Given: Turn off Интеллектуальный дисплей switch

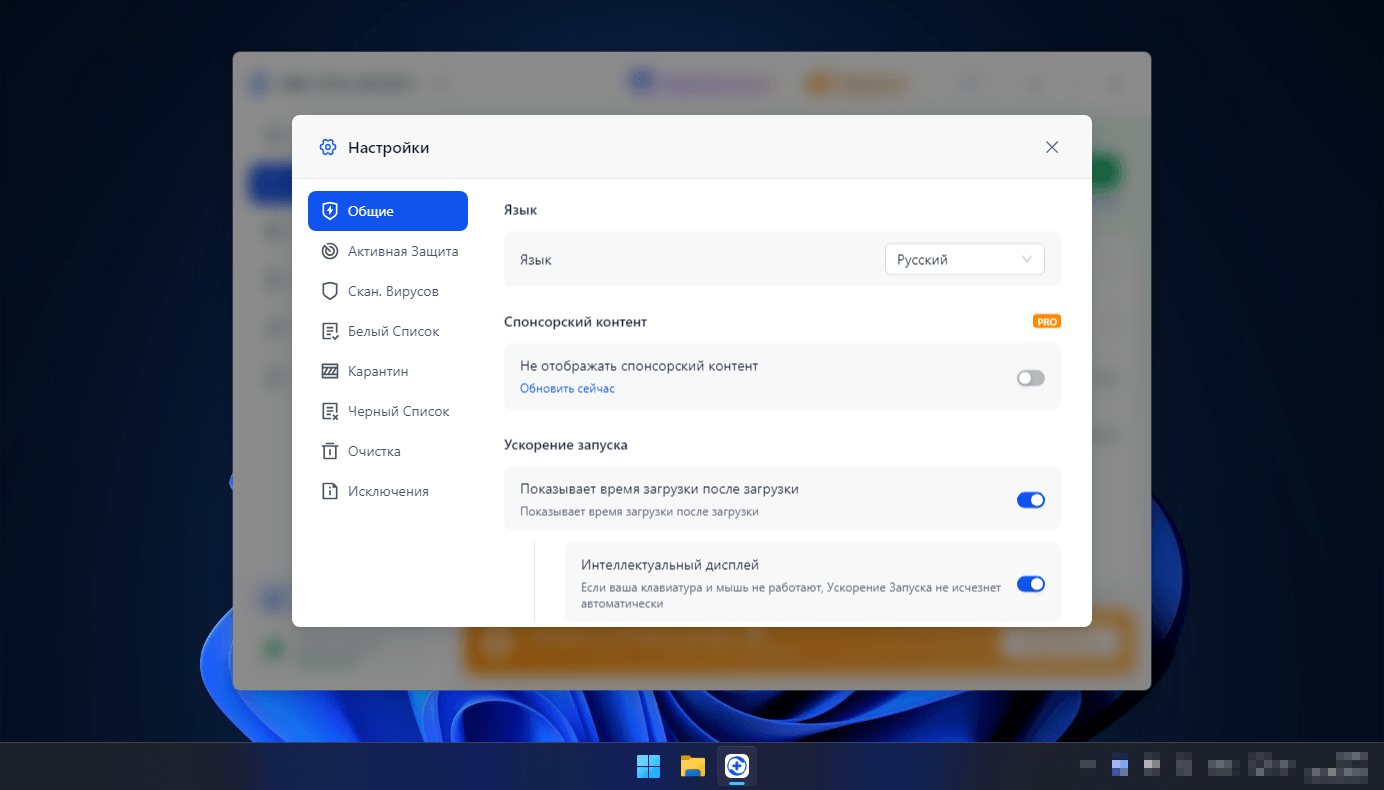Looking at the screenshot, I should (1031, 584).
